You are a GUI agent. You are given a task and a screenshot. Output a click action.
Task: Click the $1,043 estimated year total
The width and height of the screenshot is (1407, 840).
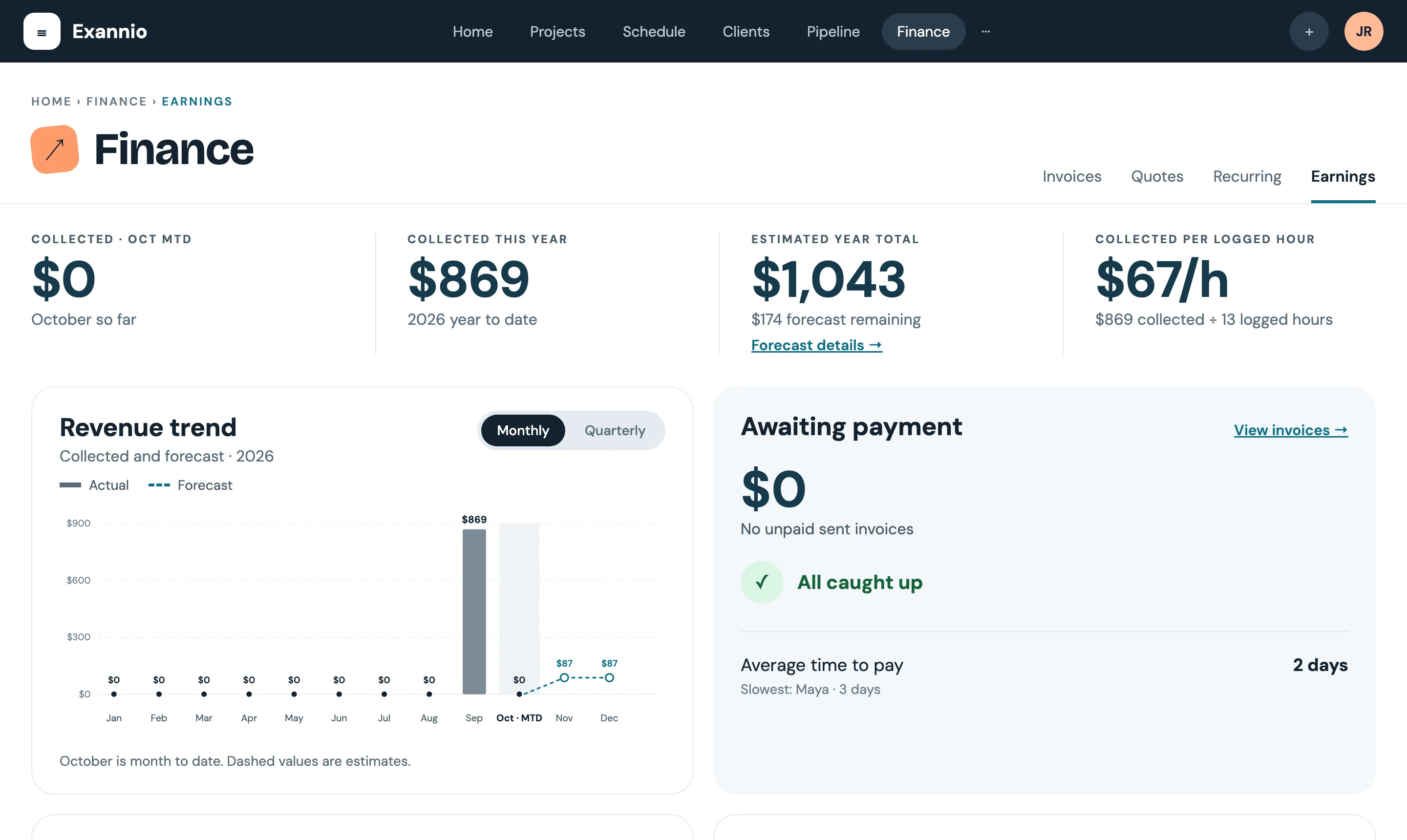click(x=829, y=279)
